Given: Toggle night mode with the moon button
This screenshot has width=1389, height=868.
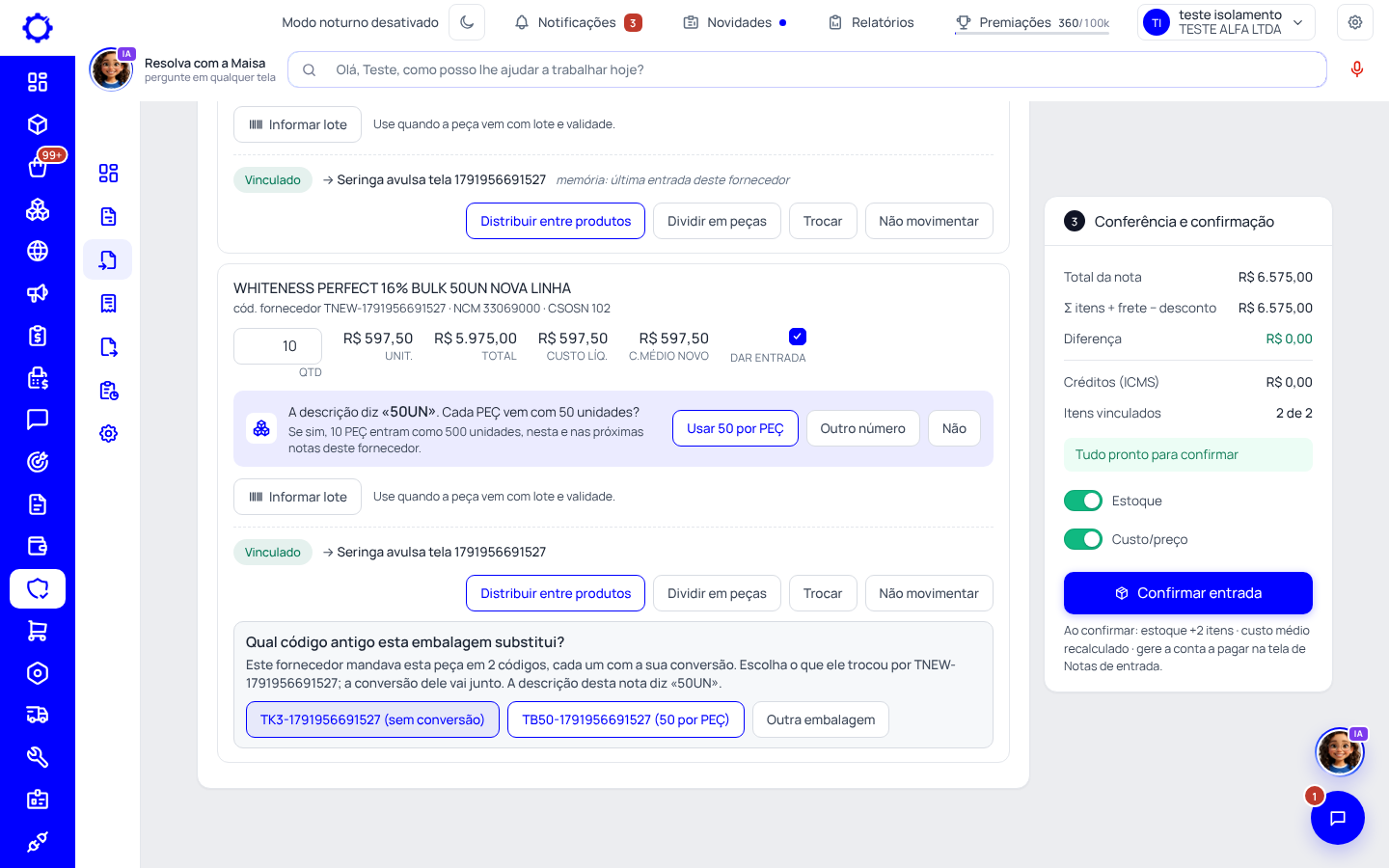Looking at the screenshot, I should click(x=467, y=22).
